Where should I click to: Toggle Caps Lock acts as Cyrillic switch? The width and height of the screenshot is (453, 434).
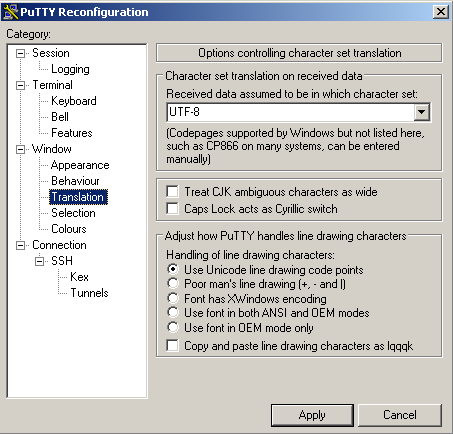(172, 209)
